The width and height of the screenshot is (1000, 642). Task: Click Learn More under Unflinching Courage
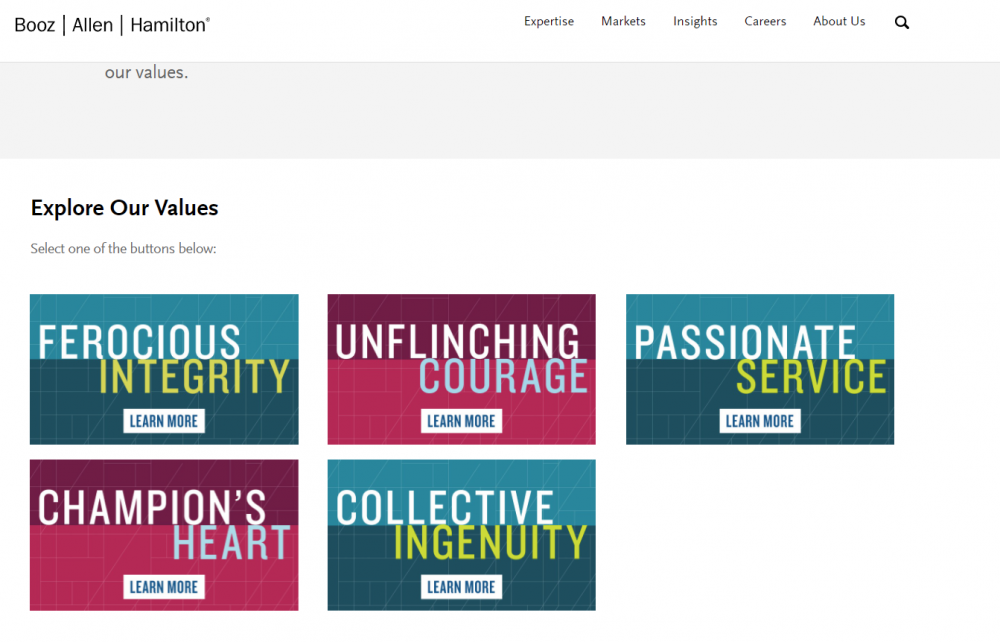[461, 421]
